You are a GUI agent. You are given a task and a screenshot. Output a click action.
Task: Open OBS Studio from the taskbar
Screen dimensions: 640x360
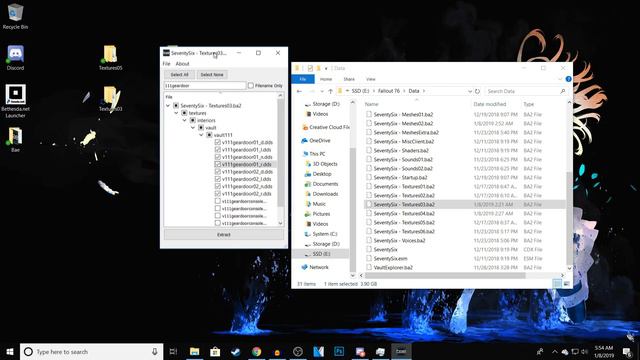(298, 351)
